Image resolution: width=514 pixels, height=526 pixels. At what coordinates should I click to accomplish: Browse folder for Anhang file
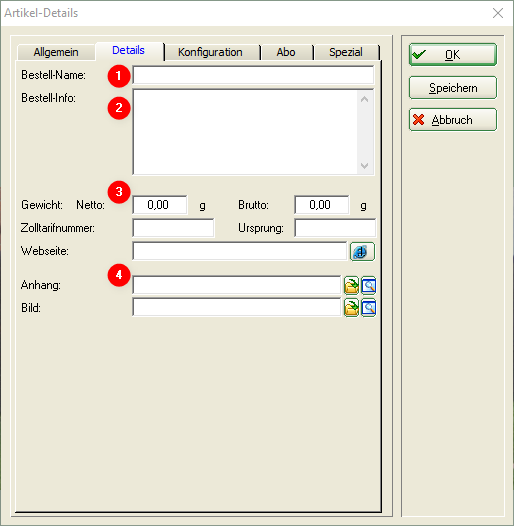[351, 286]
